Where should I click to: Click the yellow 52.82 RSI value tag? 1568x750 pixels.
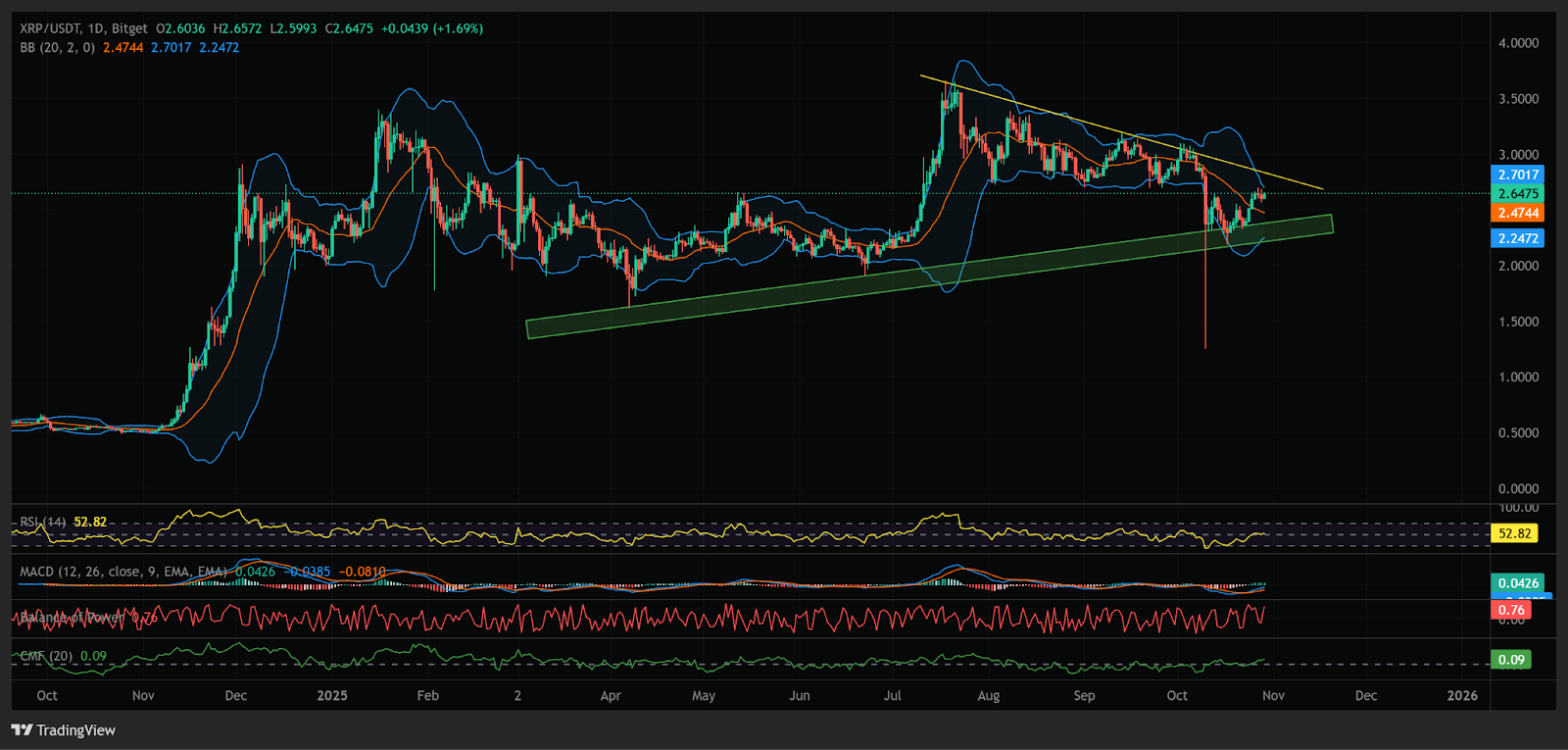(1514, 533)
